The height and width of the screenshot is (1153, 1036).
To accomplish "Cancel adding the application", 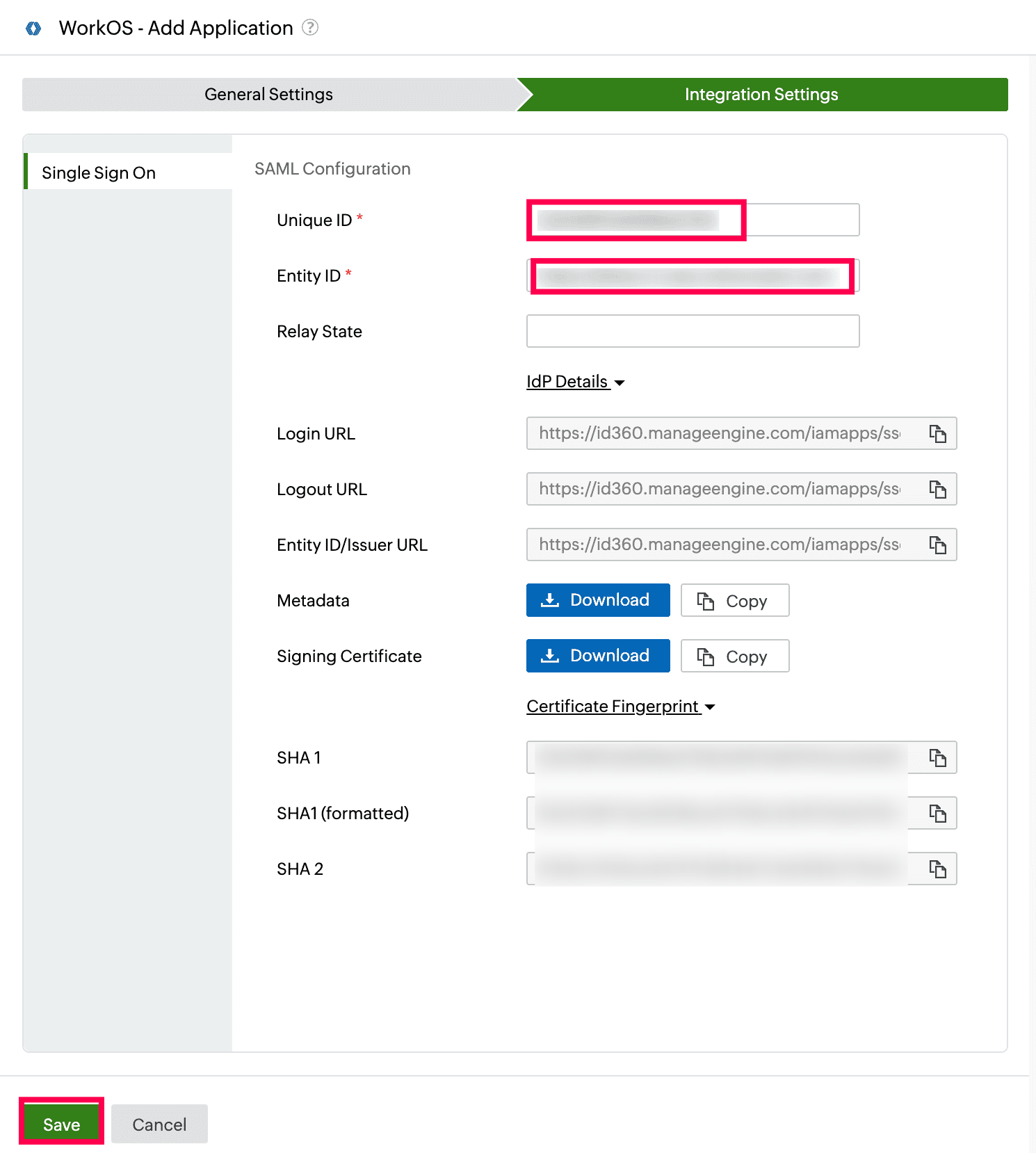I will (159, 1124).
